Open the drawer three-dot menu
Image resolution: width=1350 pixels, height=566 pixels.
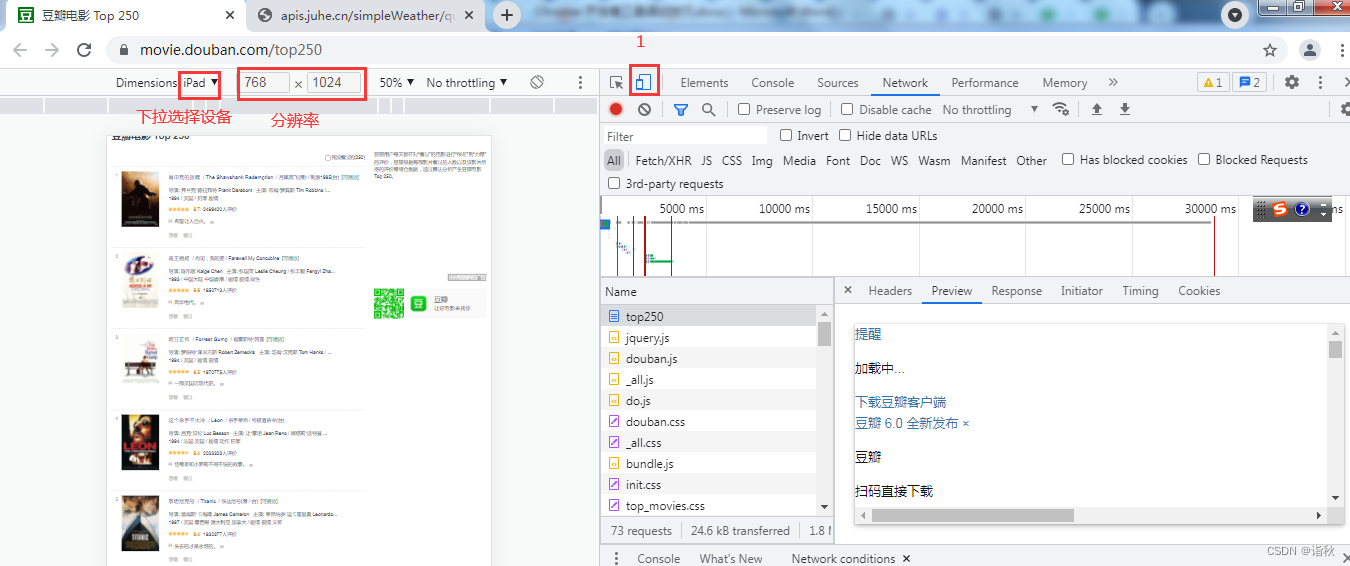pyautogui.click(x=616, y=558)
